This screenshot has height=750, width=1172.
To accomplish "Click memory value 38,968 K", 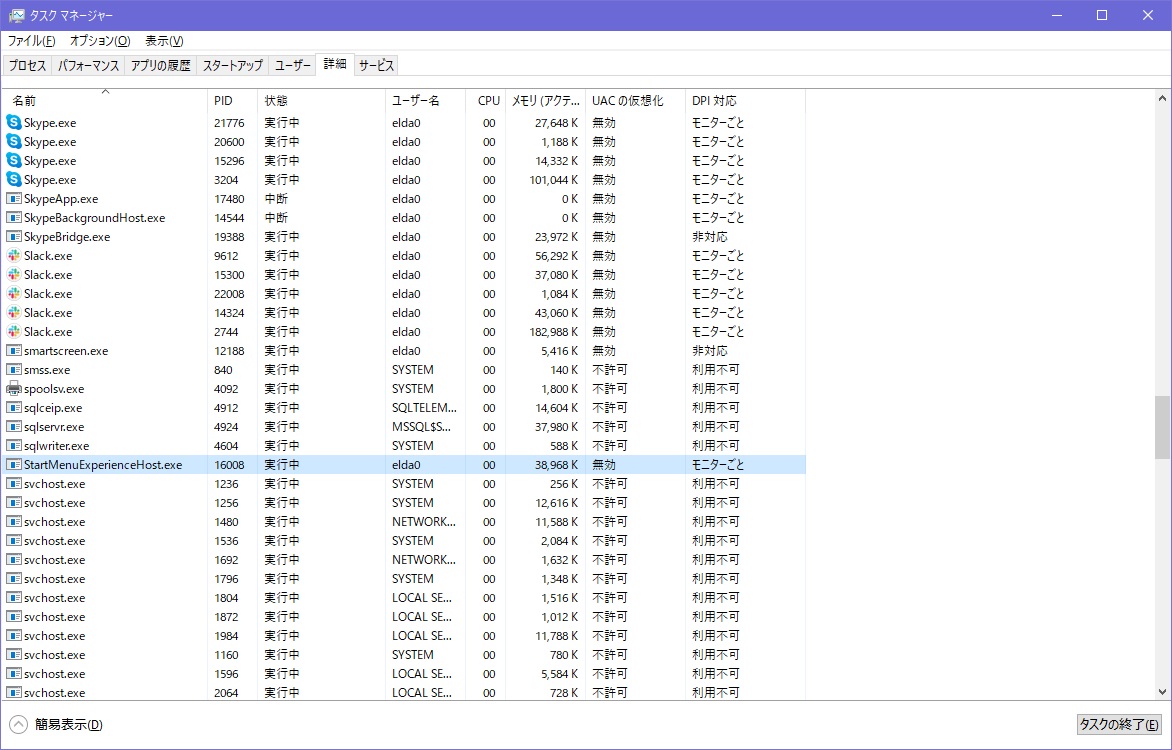I will [556, 464].
